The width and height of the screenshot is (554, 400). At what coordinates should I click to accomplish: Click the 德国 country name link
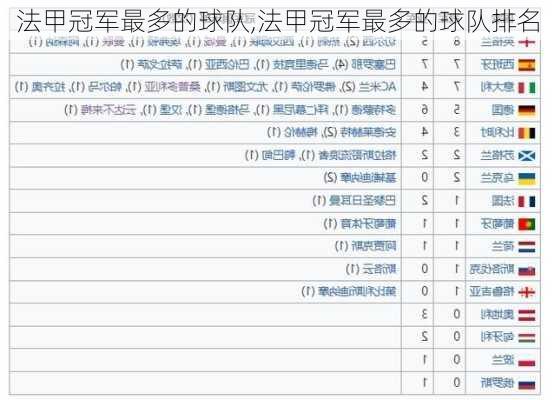coord(503,110)
